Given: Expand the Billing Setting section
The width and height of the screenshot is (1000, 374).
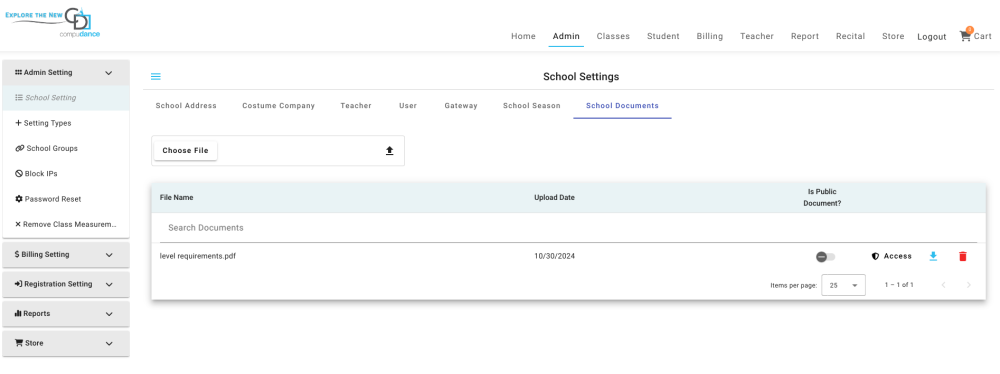Looking at the screenshot, I should (x=66, y=255).
